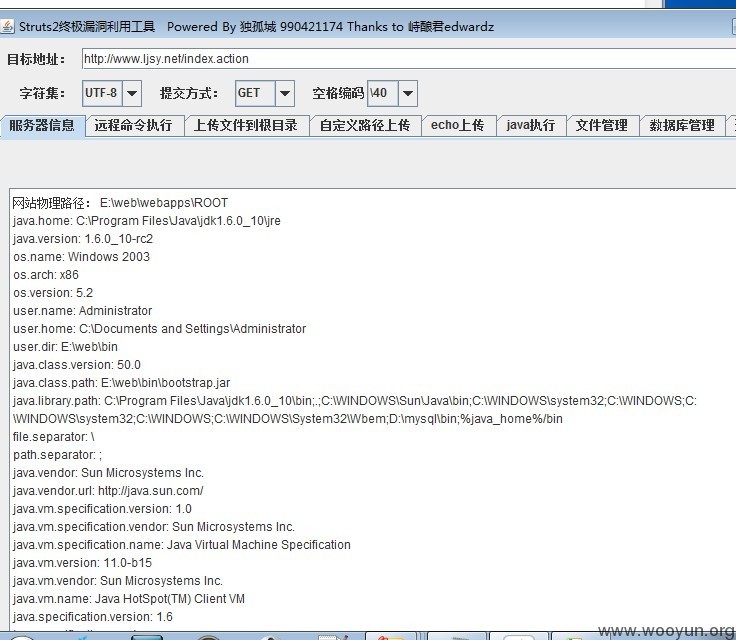736x640 pixels.
Task: Click the java.vm.specification.version 1.0 line
Action: 102,509
